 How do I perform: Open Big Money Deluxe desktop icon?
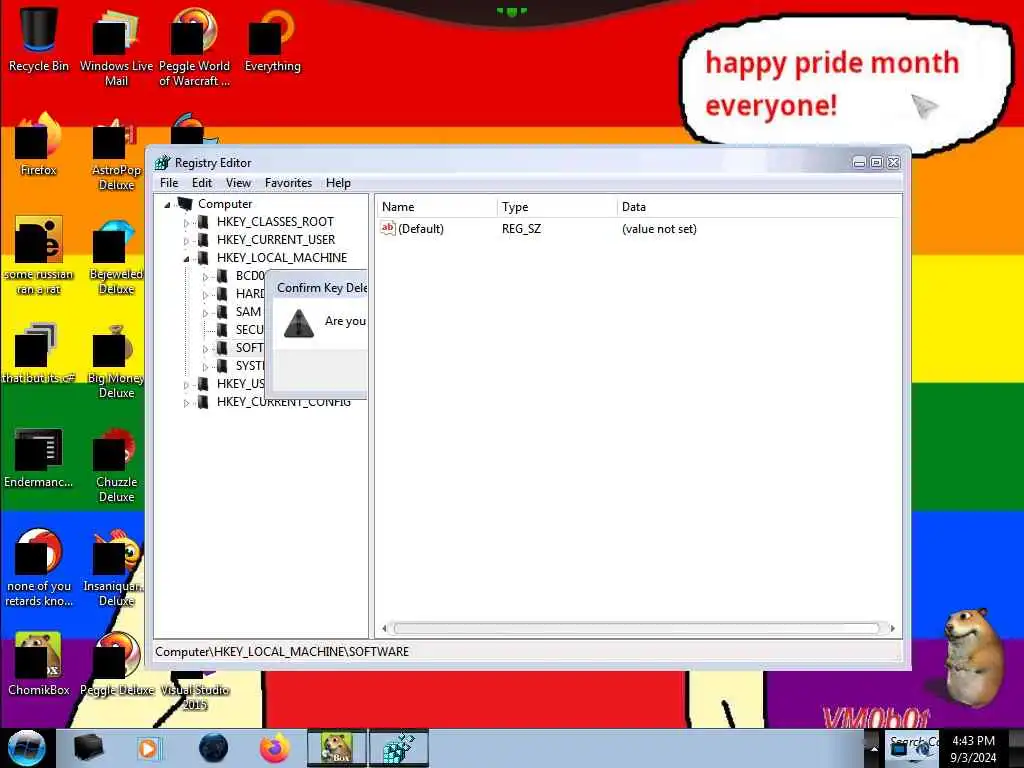tap(116, 362)
